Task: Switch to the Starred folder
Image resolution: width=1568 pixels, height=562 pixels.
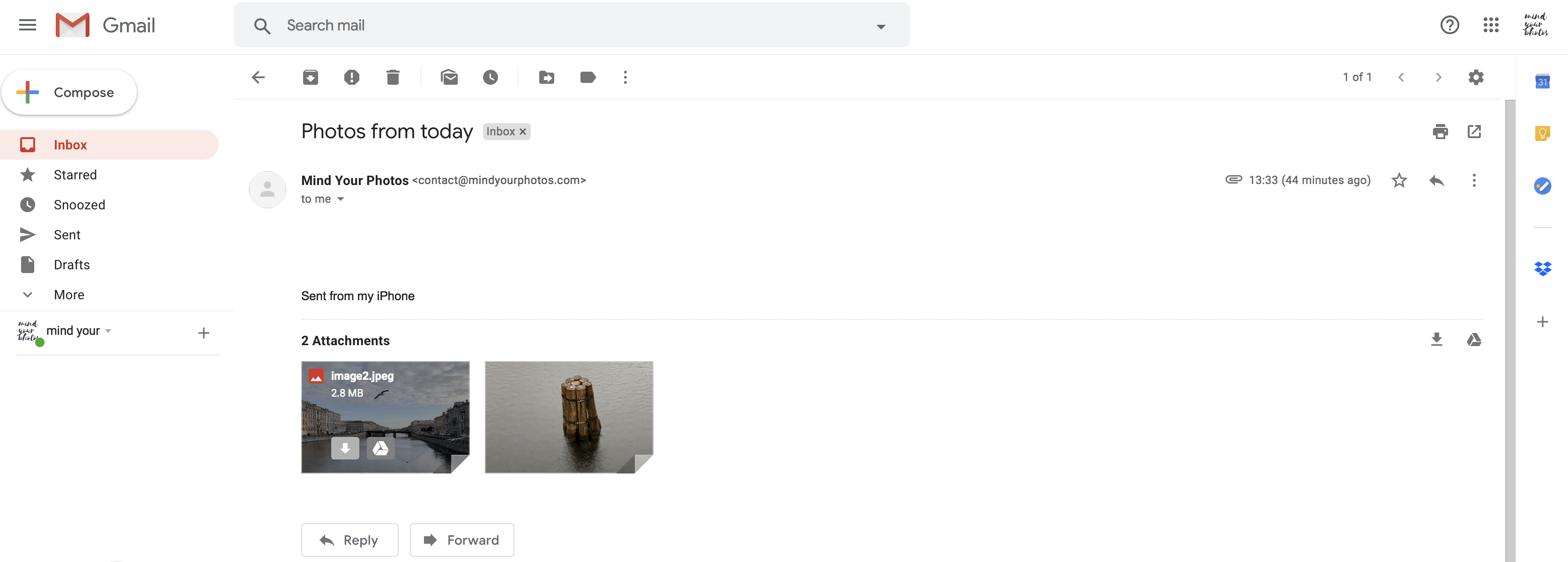Action: [75, 175]
